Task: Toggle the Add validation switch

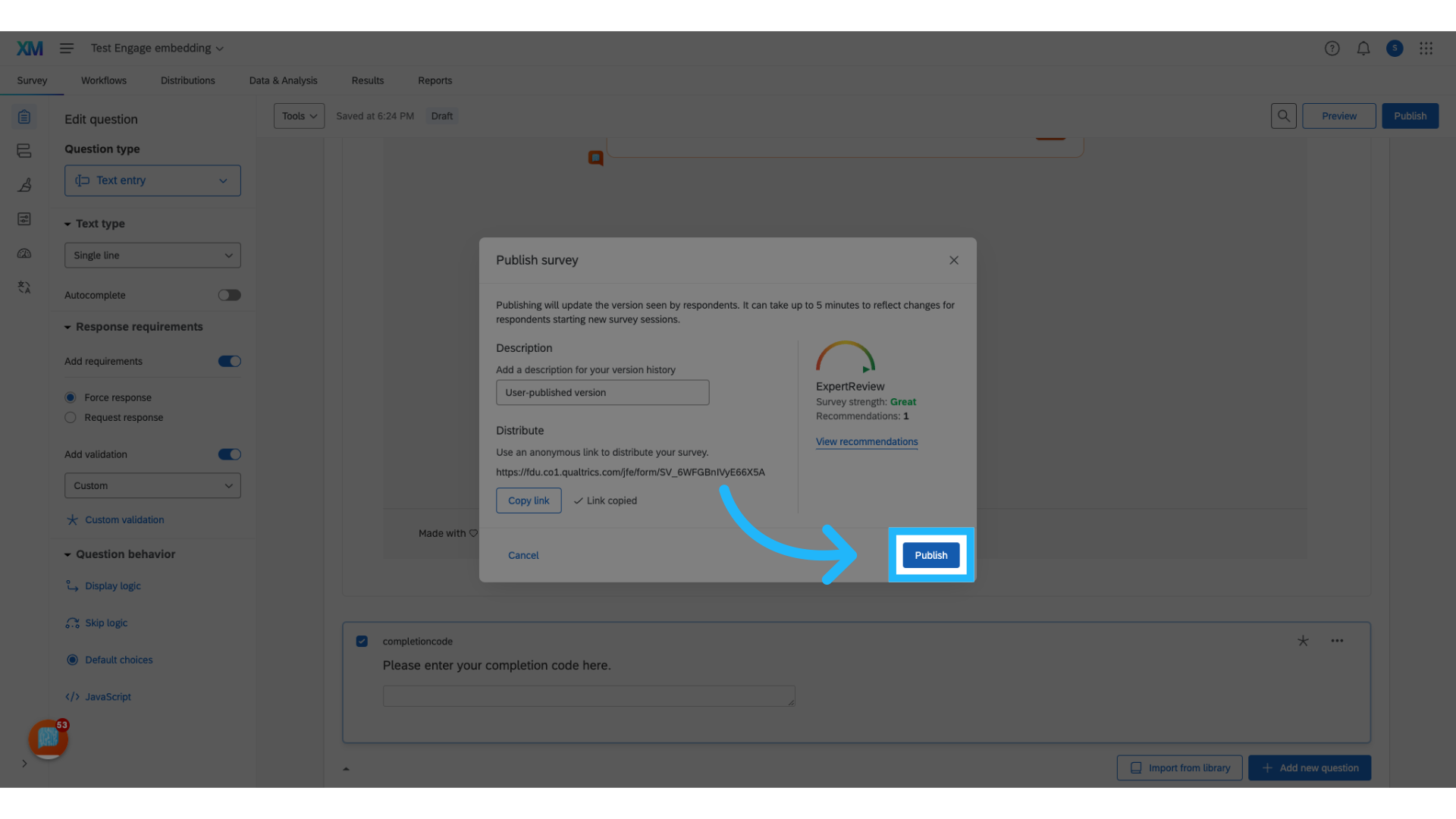Action: coord(230,454)
